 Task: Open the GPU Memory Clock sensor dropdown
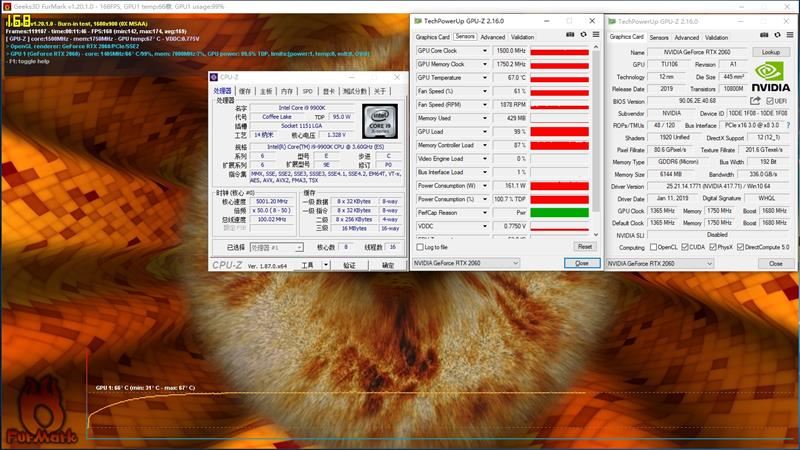click(485, 64)
